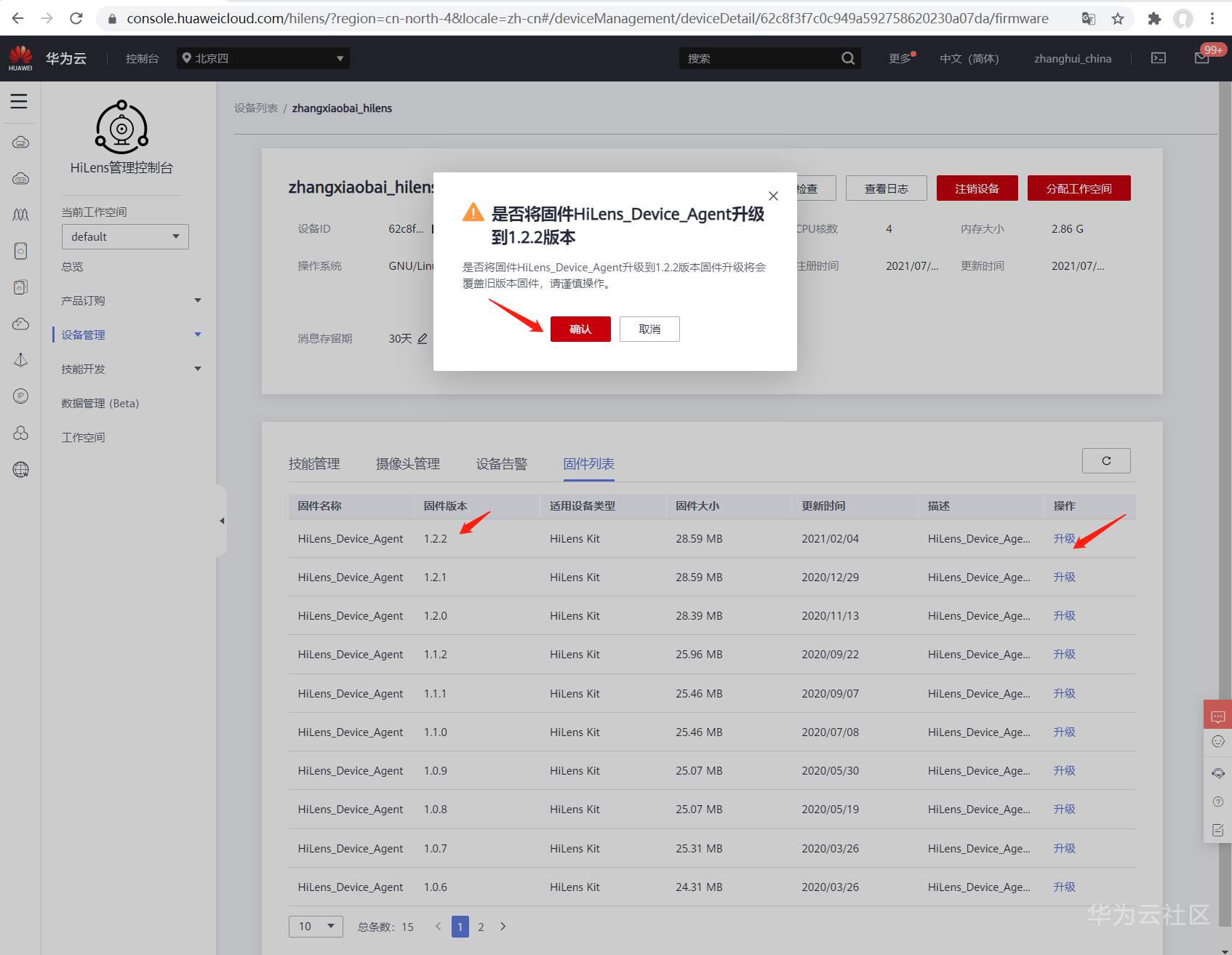Open browser profile avatar

pos(1184,19)
